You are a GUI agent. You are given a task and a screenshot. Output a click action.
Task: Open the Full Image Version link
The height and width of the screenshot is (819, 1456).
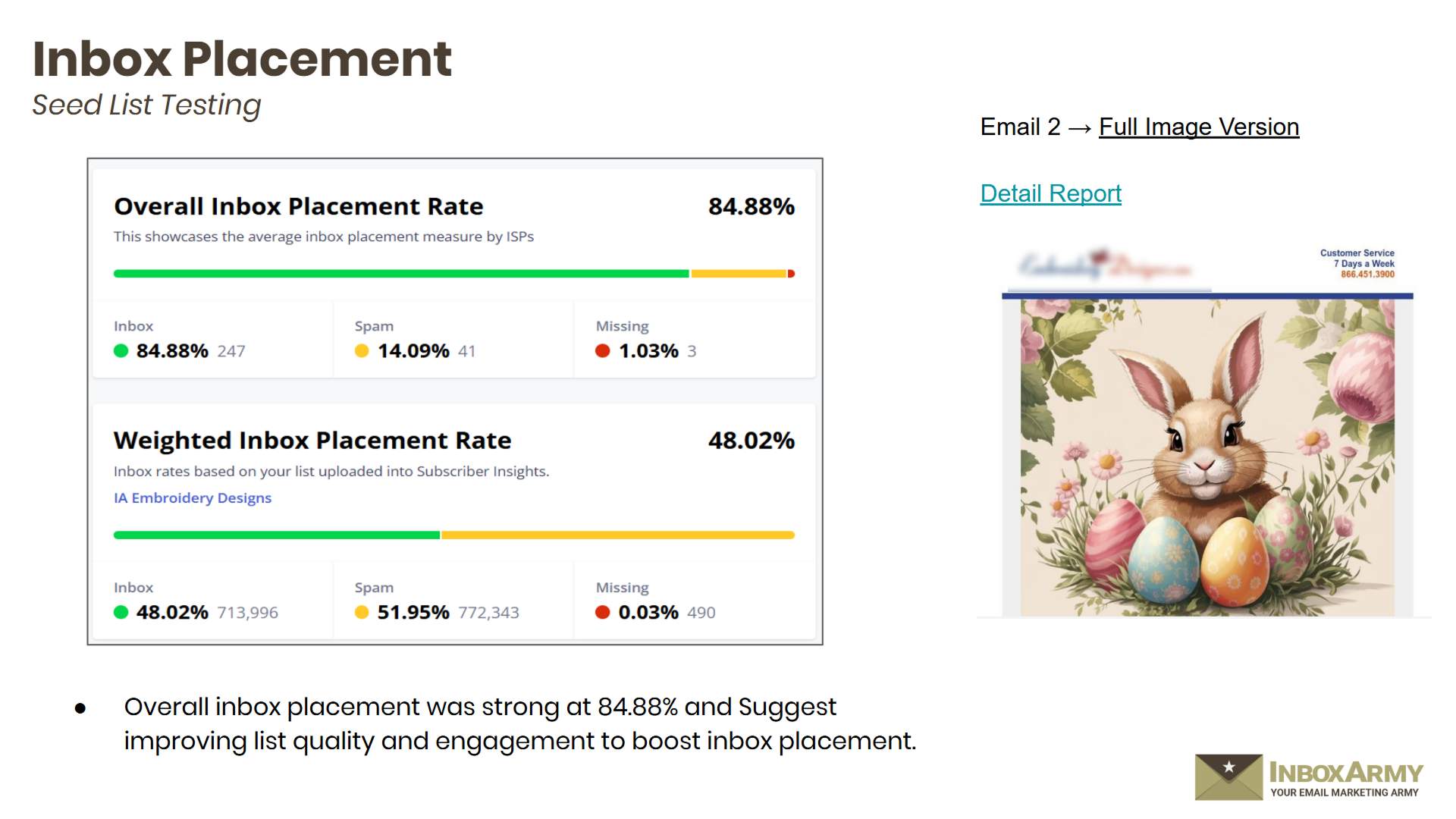pyautogui.click(x=1198, y=127)
